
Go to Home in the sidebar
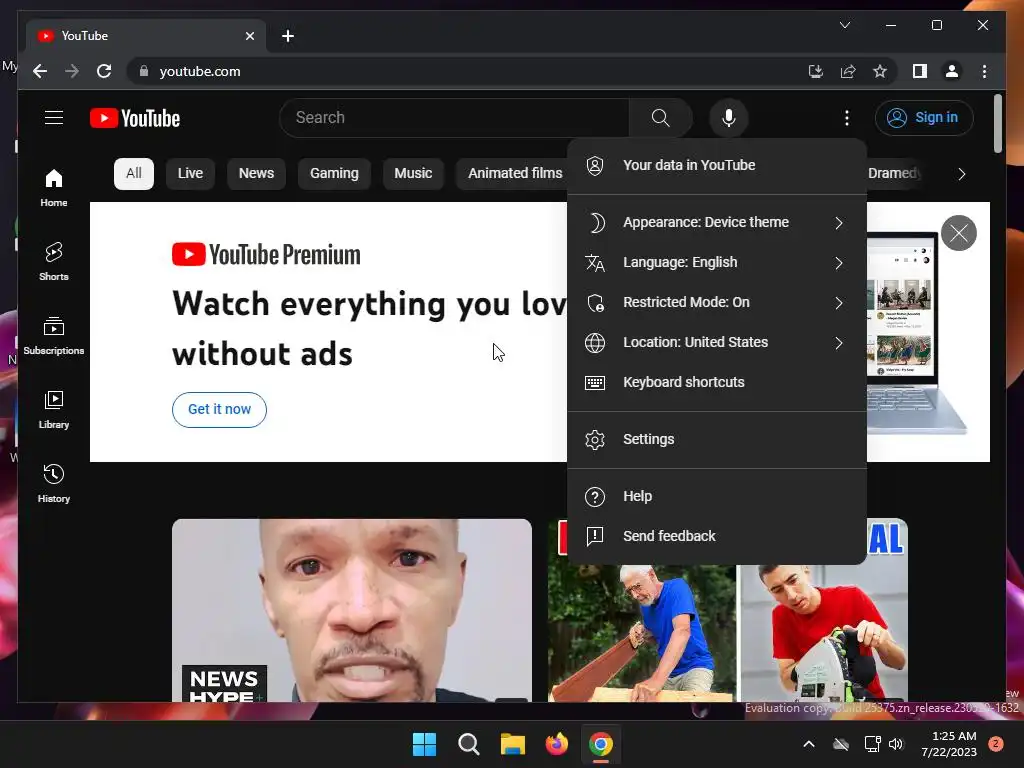click(x=54, y=188)
